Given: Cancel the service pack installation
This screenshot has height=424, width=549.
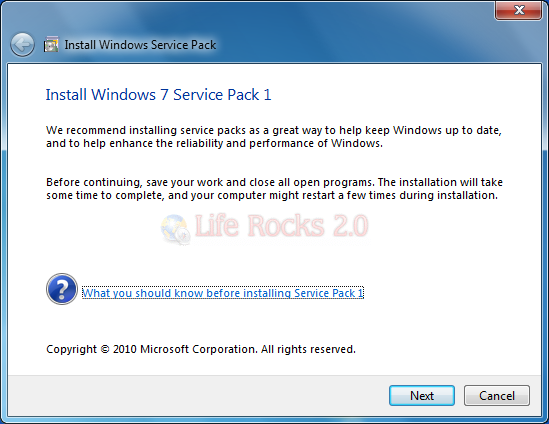Looking at the screenshot, I should [497, 396].
